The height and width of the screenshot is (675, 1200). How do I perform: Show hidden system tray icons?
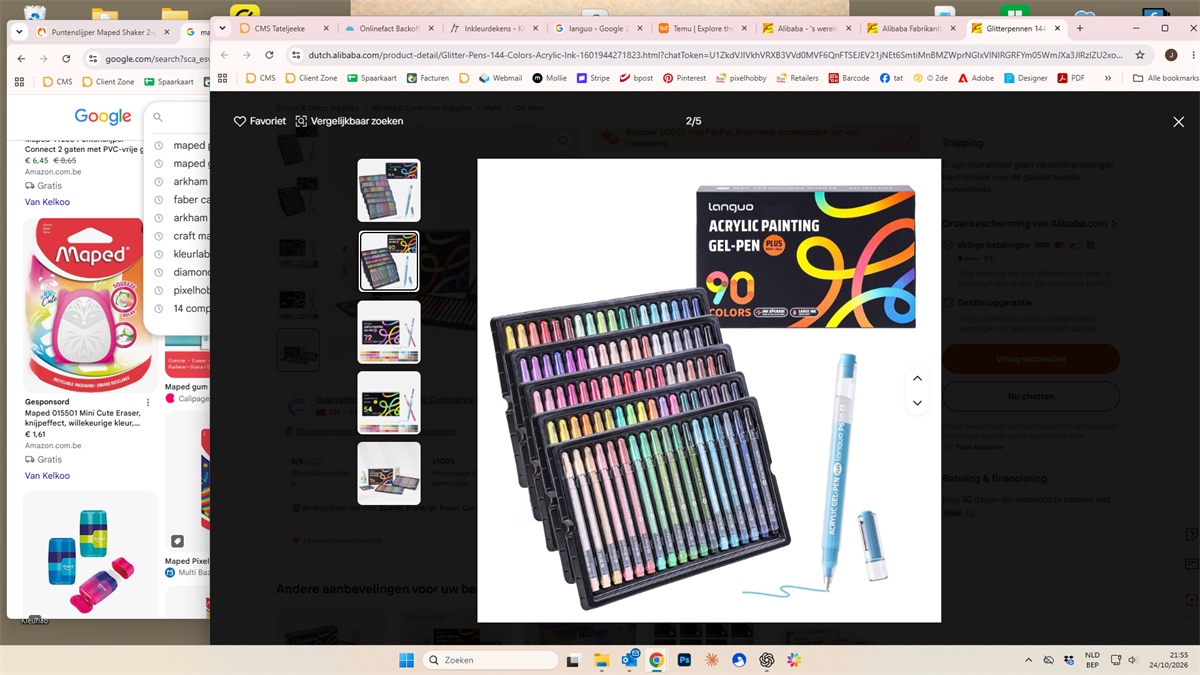1029,660
